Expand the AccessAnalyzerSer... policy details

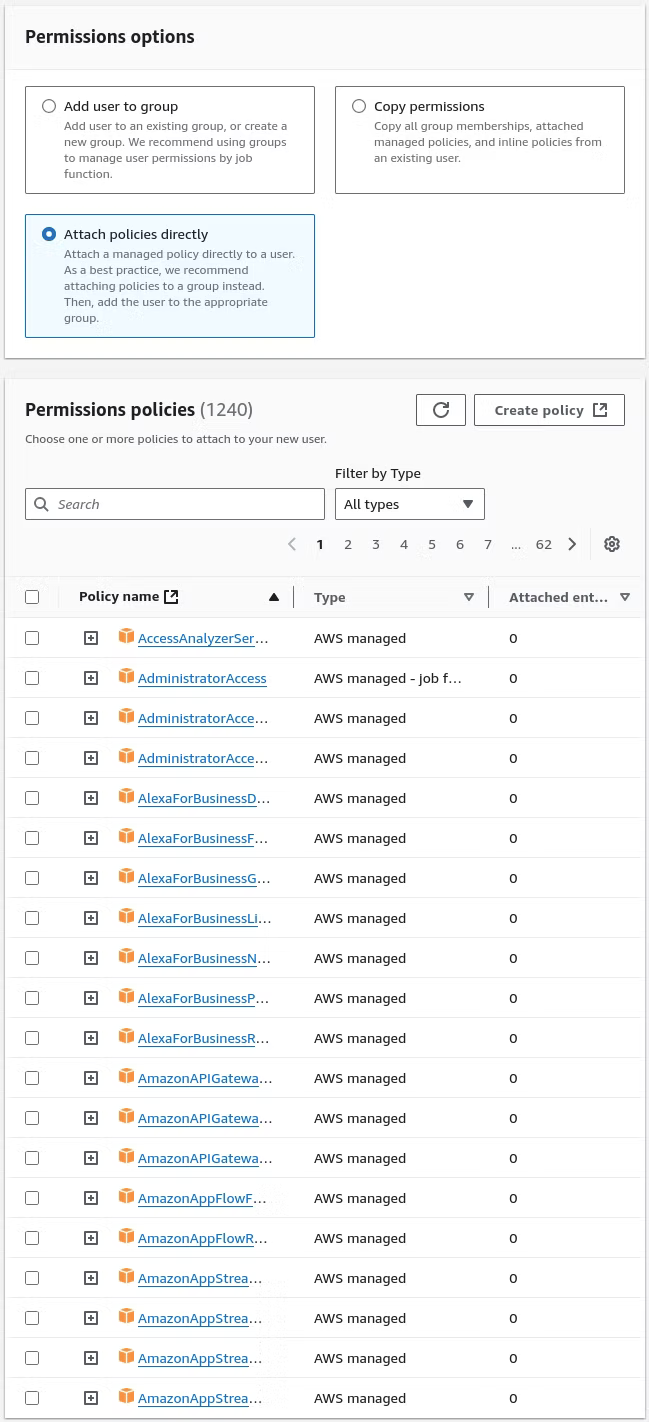pyautogui.click(x=91, y=638)
